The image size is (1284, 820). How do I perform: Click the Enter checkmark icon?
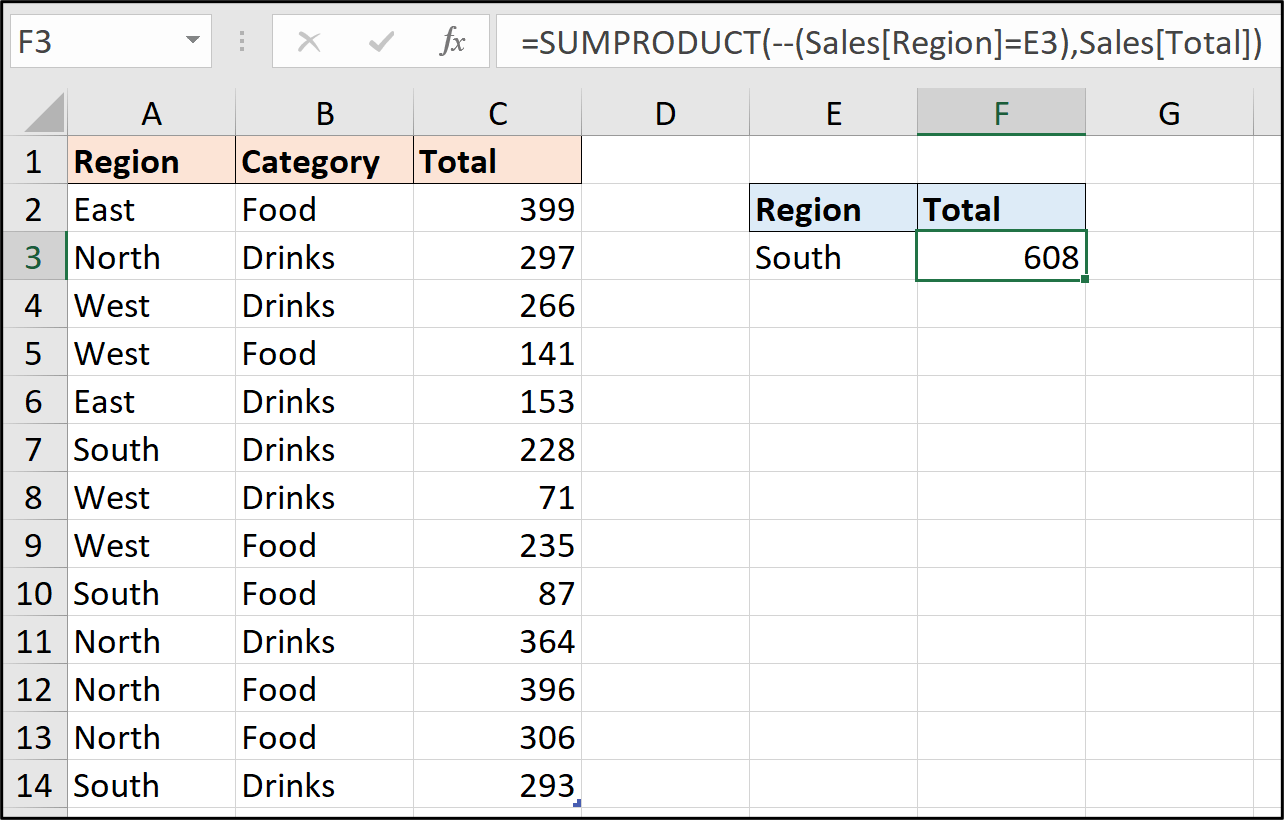(380, 41)
